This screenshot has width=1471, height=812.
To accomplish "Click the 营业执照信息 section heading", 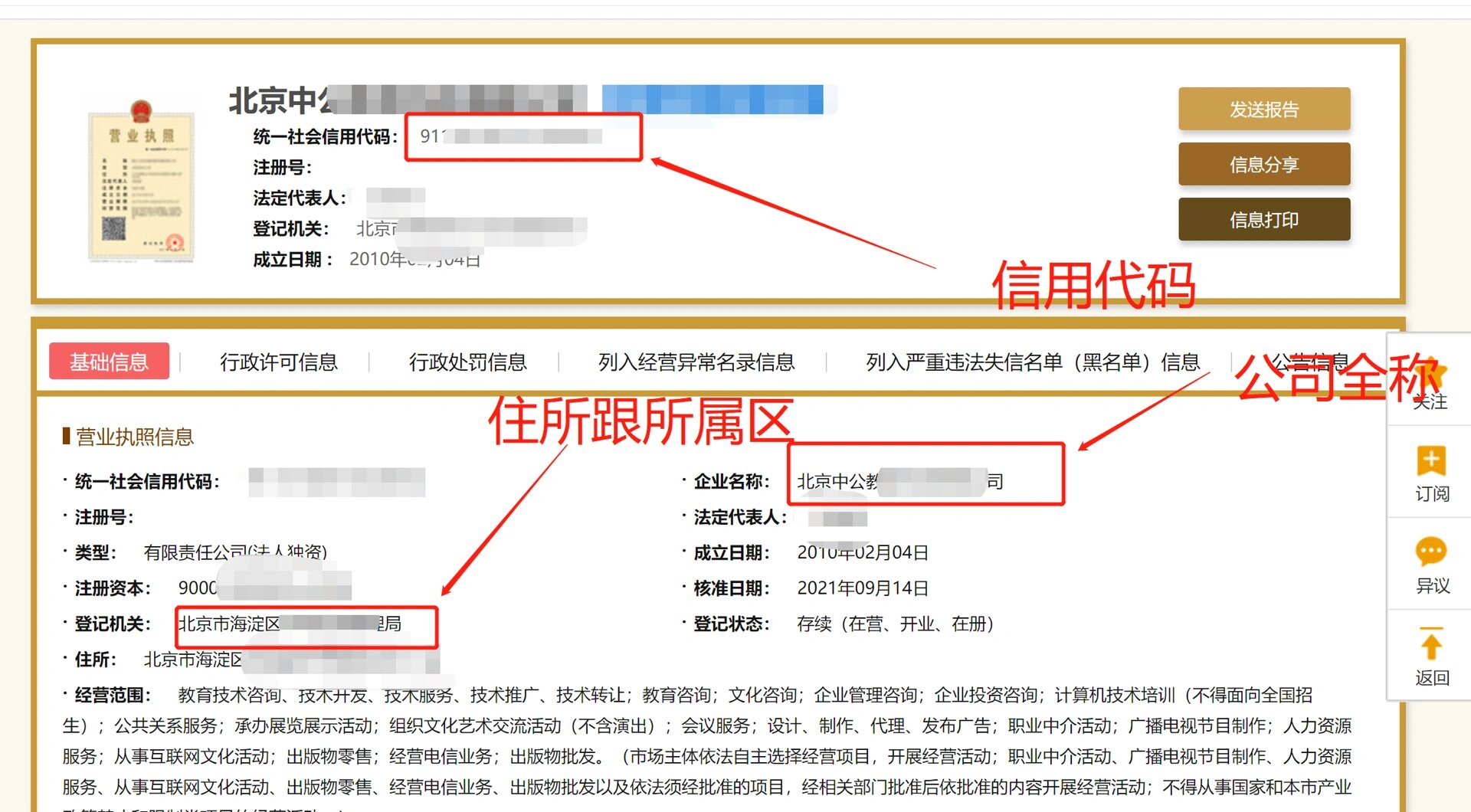I will click(x=134, y=437).
